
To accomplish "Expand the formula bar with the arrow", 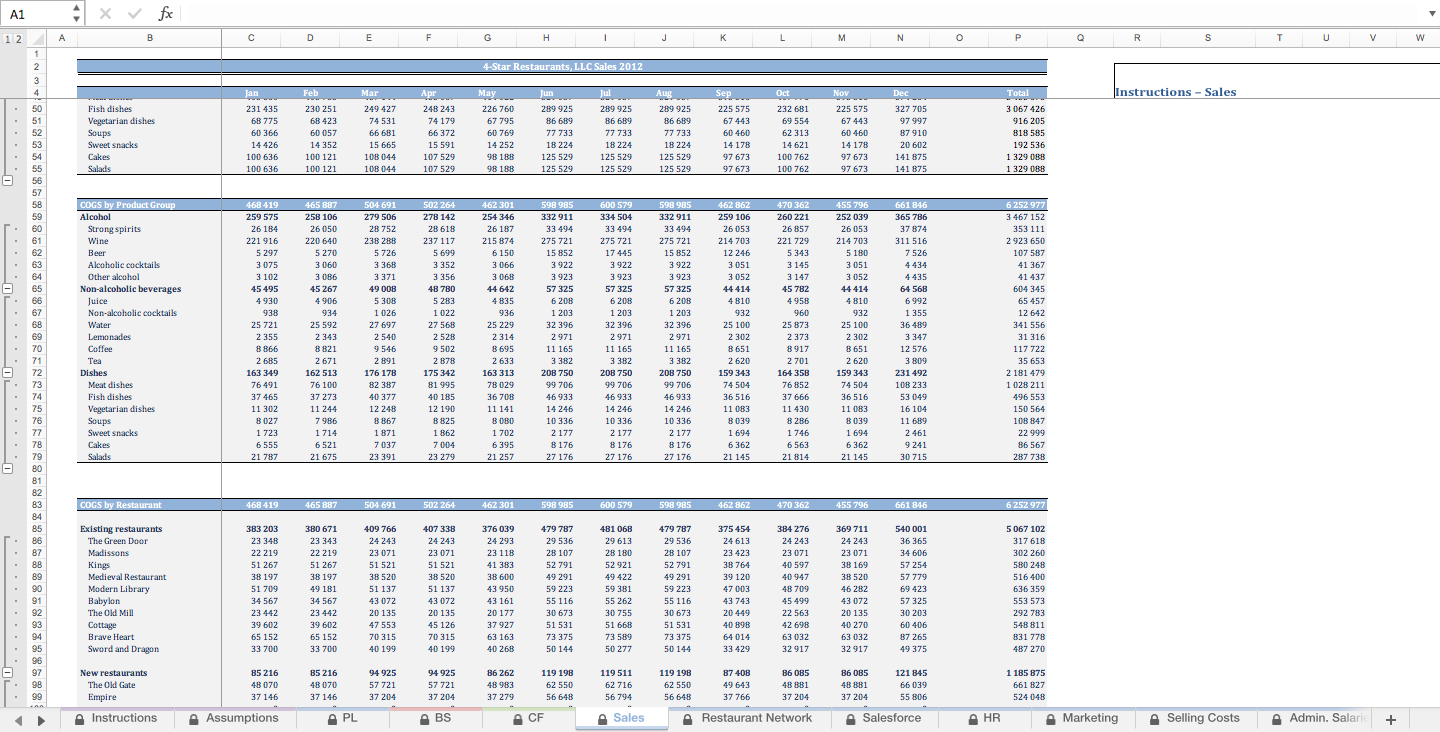I will (1430, 14).
